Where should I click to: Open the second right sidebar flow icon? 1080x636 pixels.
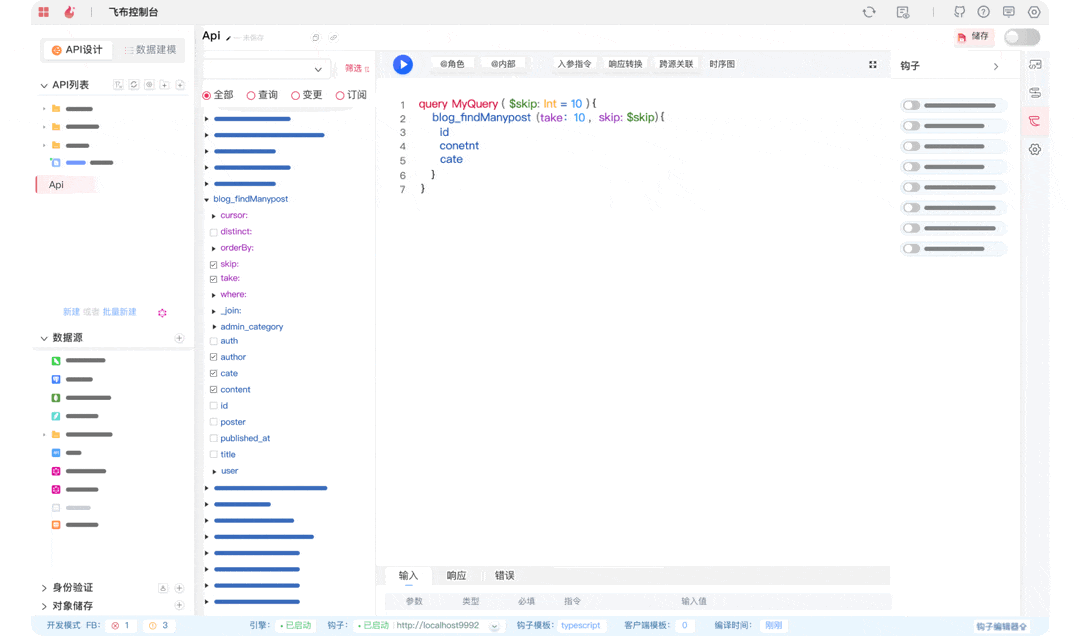coord(1035,92)
